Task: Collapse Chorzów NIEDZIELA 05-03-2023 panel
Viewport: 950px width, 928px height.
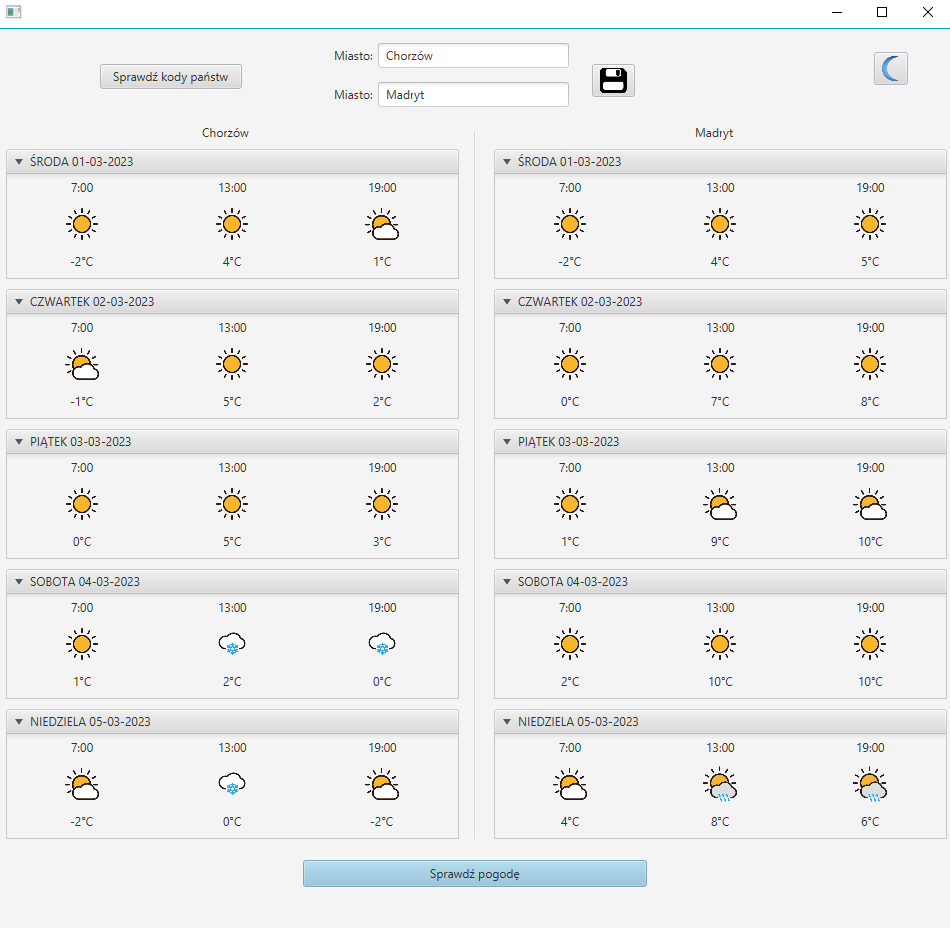Action: click(19, 721)
